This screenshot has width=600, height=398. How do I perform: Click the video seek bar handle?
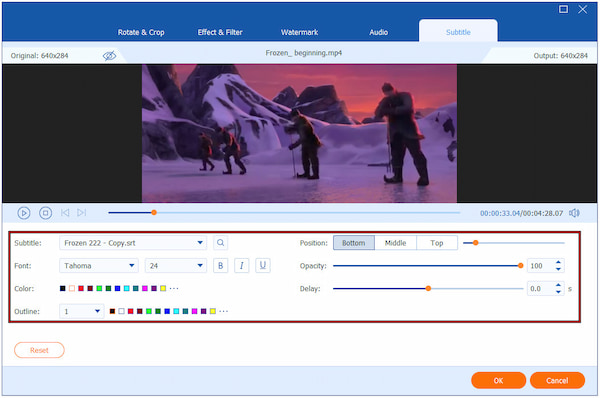[x=154, y=212]
